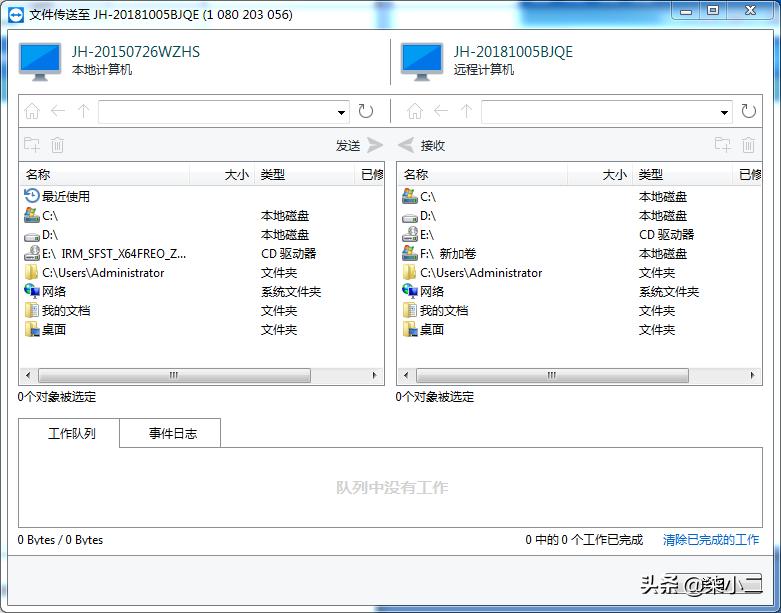Go up one level in local pane
This screenshot has height=613, width=781.
pos(84,111)
